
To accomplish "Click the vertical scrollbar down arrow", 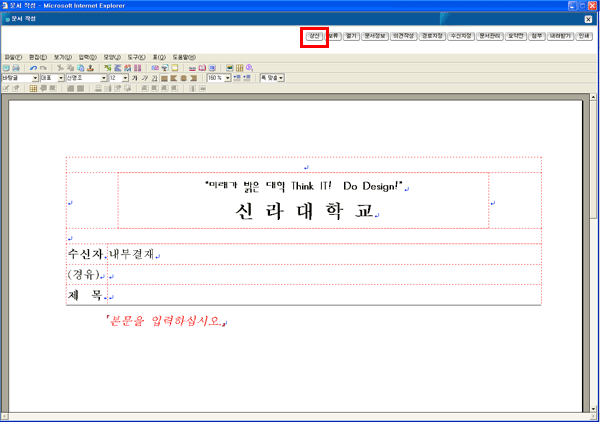I will [593, 409].
